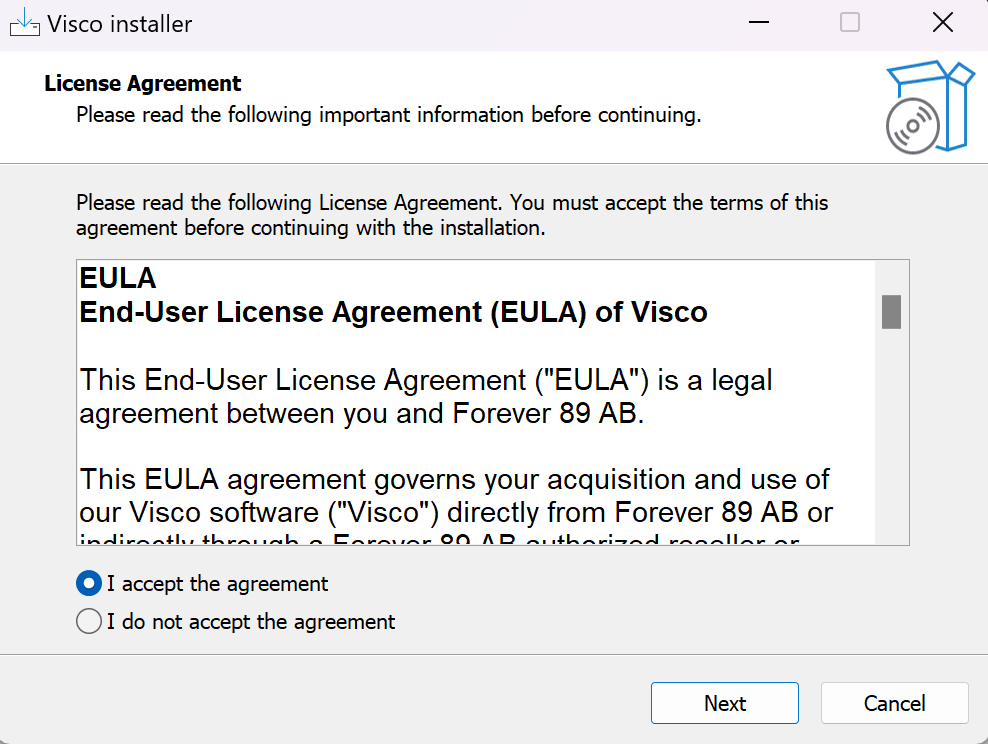Click the 'Visco installer' window title text
The height and width of the screenshot is (744, 988).
point(119,24)
